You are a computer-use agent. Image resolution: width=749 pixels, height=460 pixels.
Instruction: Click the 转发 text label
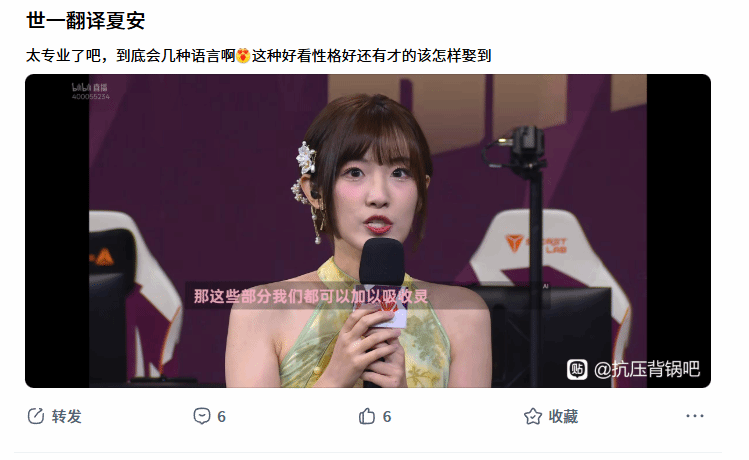[67, 417]
